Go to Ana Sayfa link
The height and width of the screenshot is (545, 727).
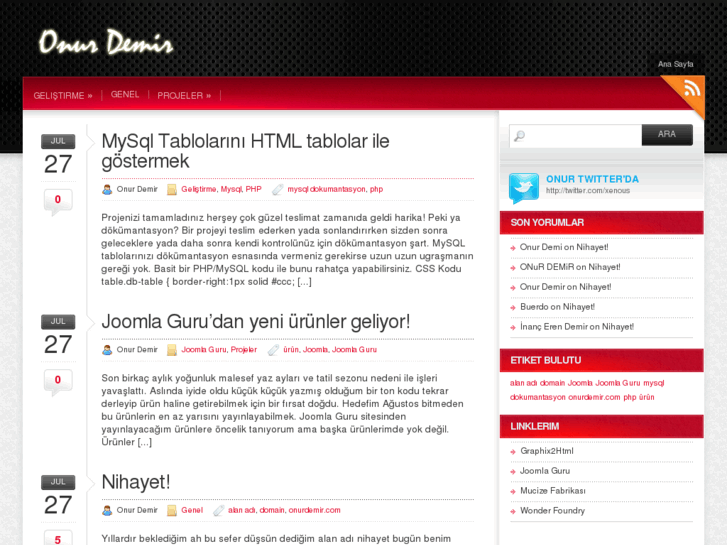point(676,64)
